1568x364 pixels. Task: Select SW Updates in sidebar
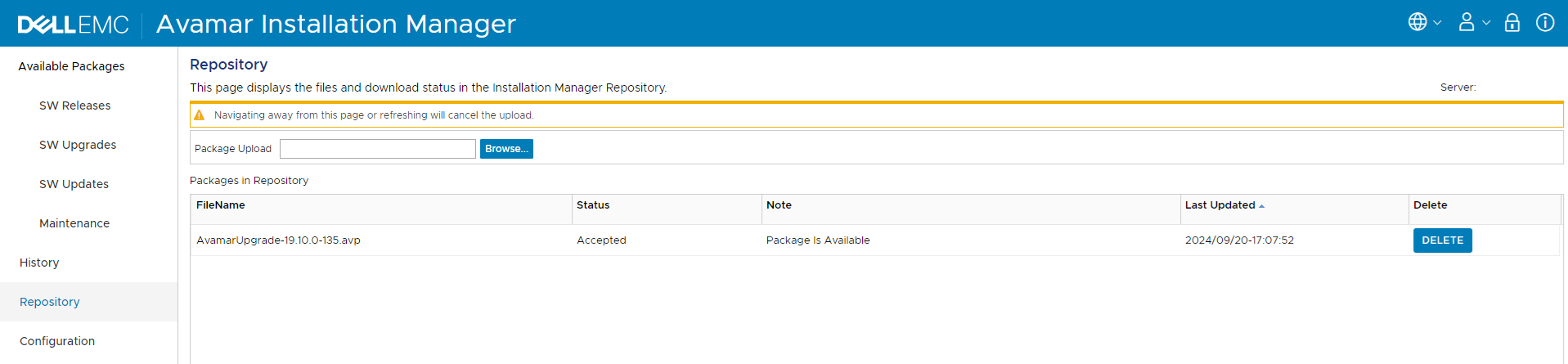(74, 184)
